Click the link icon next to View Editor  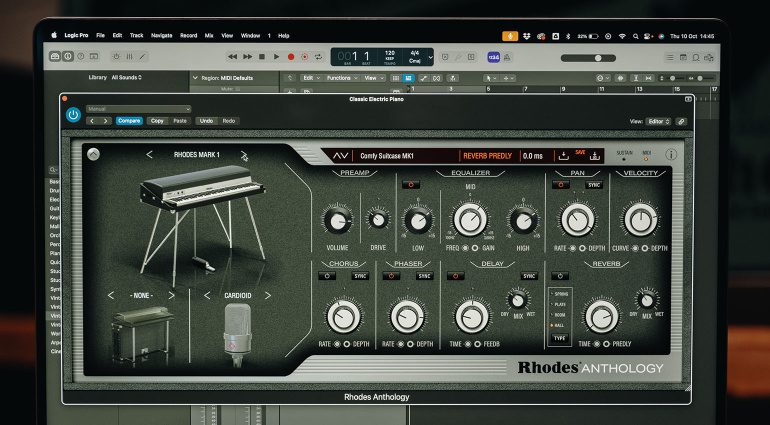tap(681, 120)
